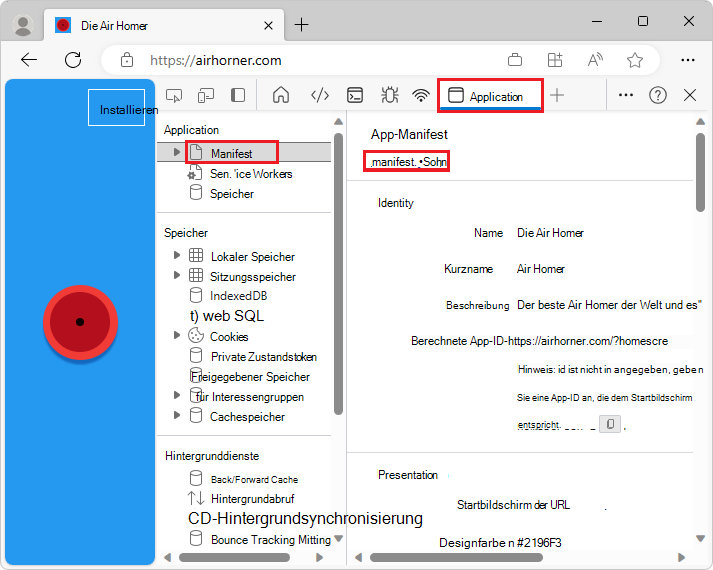713x570 pixels.
Task: Expand the Cookies node
Action: click(177, 335)
